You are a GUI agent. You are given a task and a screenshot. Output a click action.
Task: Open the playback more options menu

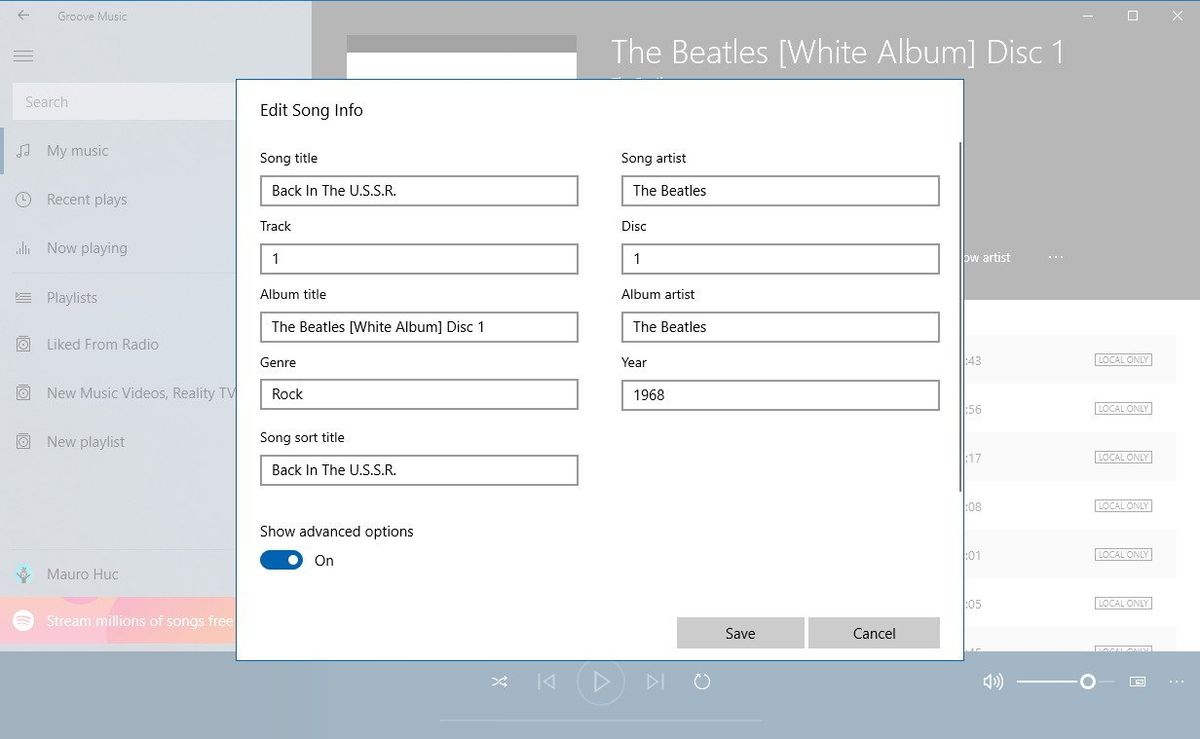[1176, 681]
